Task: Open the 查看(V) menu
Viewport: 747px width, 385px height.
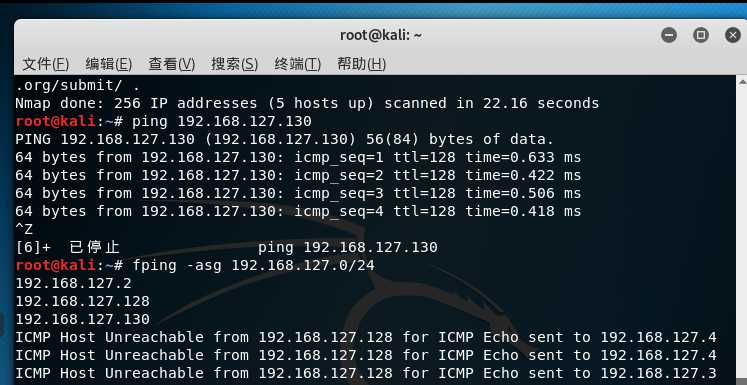Action: [172, 64]
